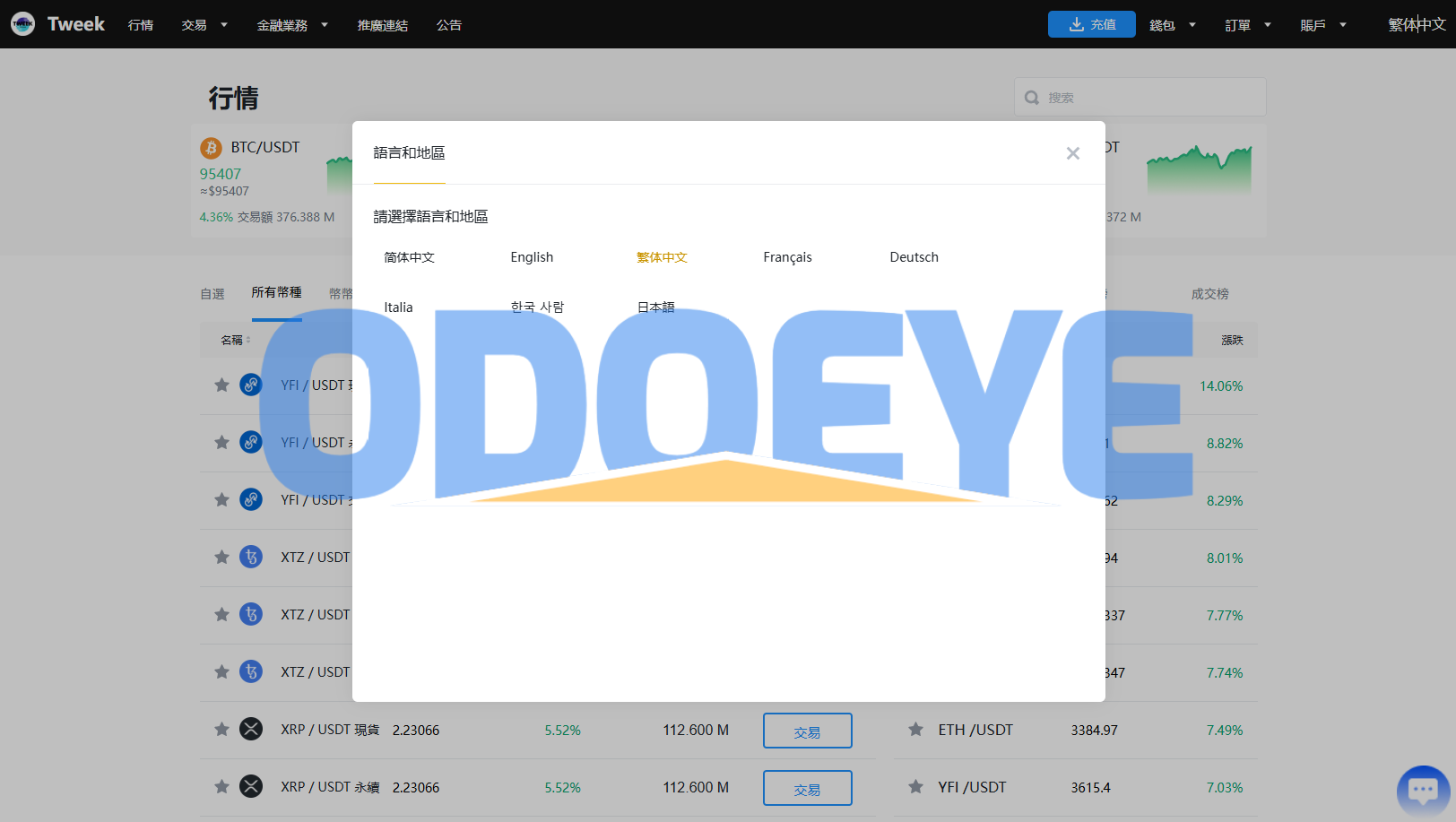
Task: Switch to the 自選 tab
Action: [x=212, y=294]
